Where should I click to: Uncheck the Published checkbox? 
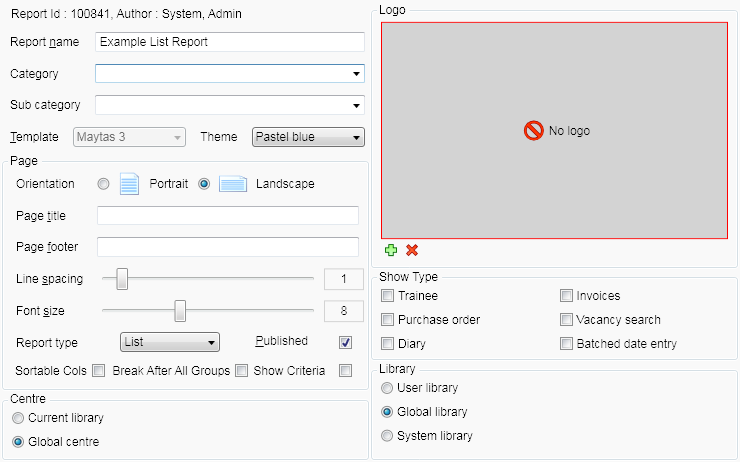click(345, 342)
